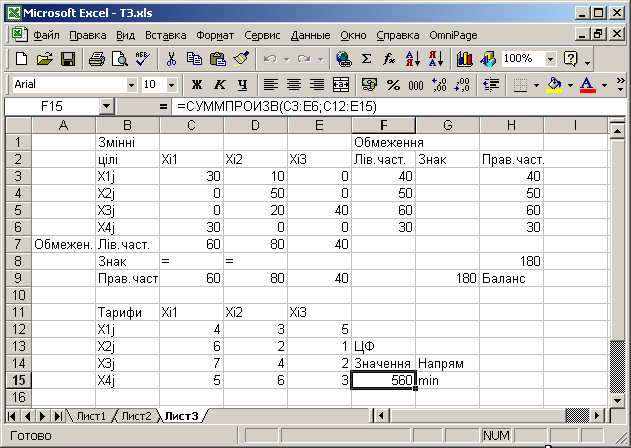Switch to the Лист1 sheet tab
Screen dimensions: 631x448
91,416
